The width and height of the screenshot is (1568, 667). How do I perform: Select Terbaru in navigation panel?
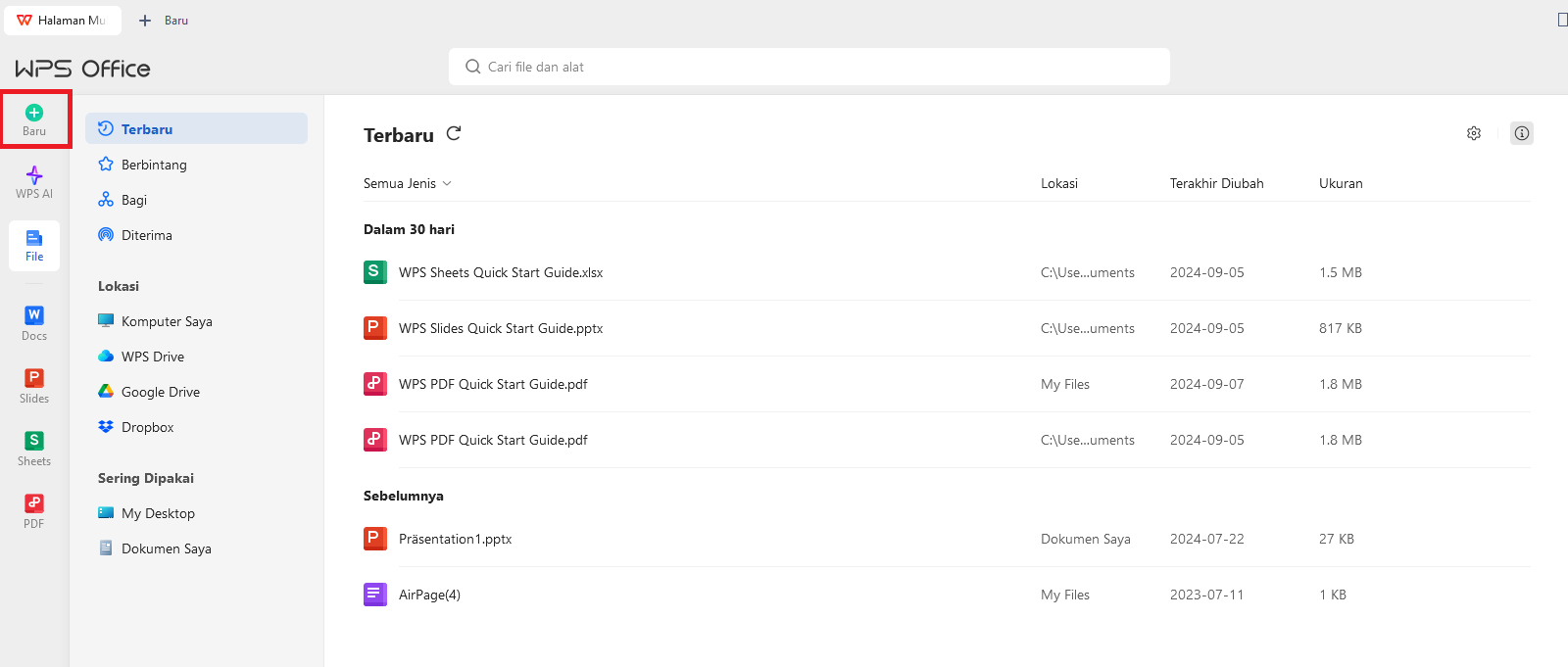click(196, 129)
